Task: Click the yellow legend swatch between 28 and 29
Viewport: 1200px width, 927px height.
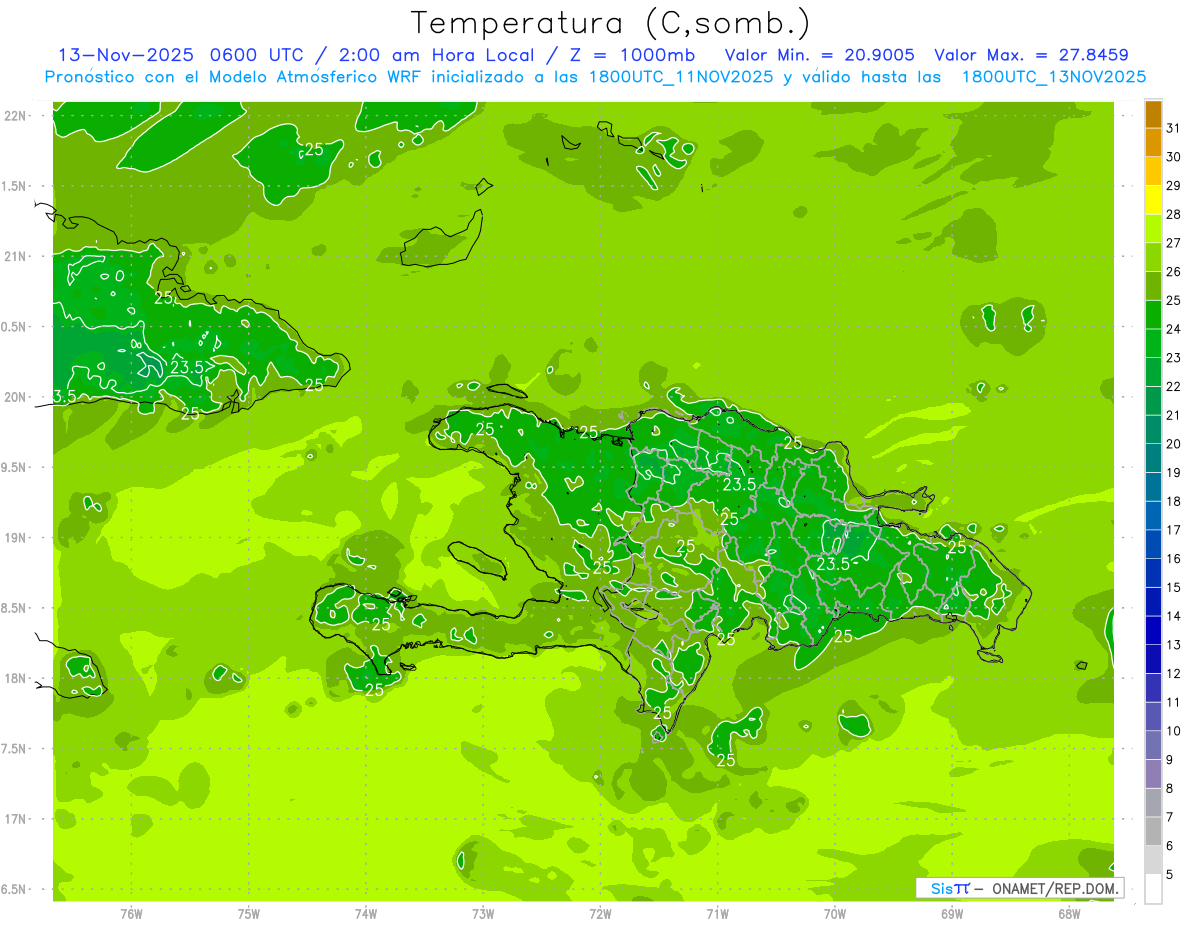Action: [x=1153, y=200]
